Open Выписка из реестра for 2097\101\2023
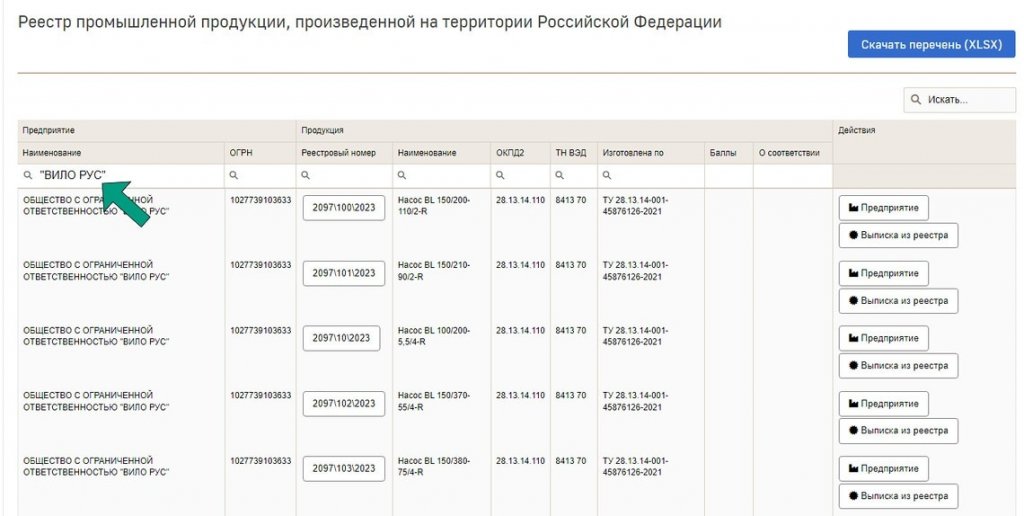Screen dimensions: 1024x516 pyautogui.click(x=898, y=300)
